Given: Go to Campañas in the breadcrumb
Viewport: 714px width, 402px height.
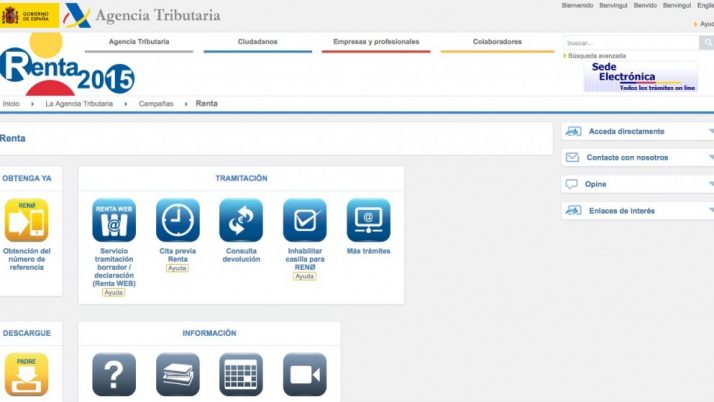Looking at the screenshot, I should (x=156, y=104).
